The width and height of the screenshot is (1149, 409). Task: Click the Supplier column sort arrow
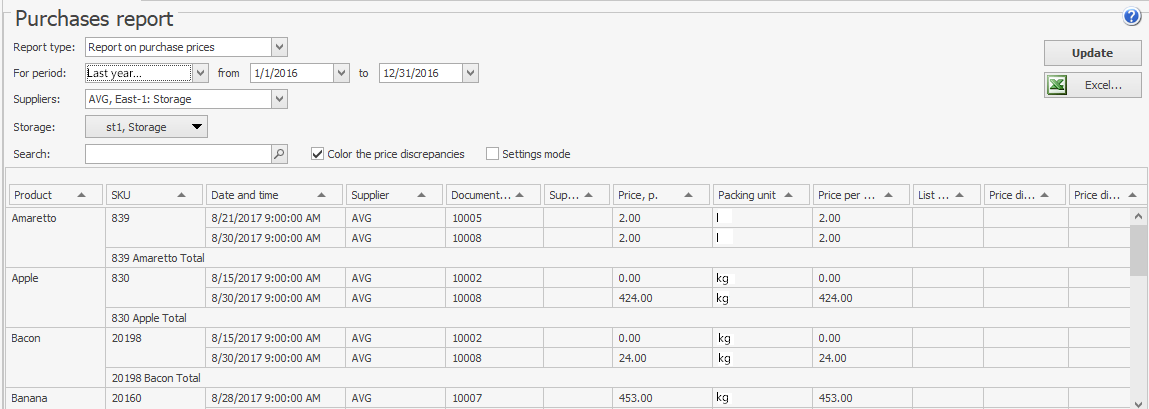pos(423,195)
